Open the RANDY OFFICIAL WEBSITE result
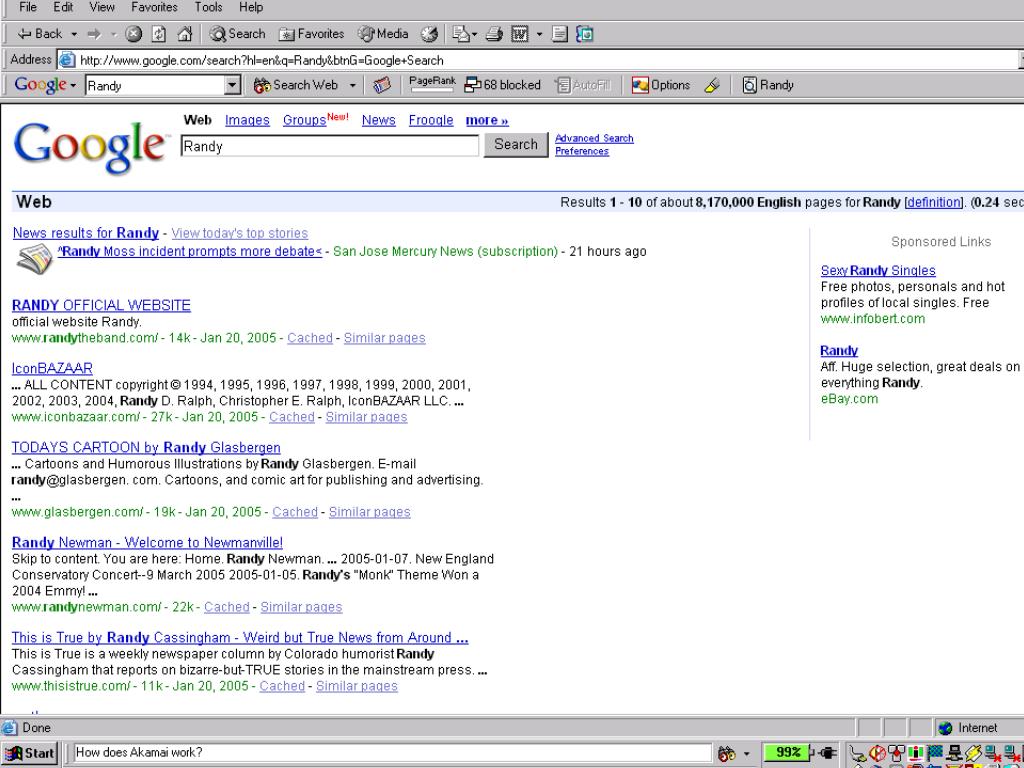 click(101, 306)
